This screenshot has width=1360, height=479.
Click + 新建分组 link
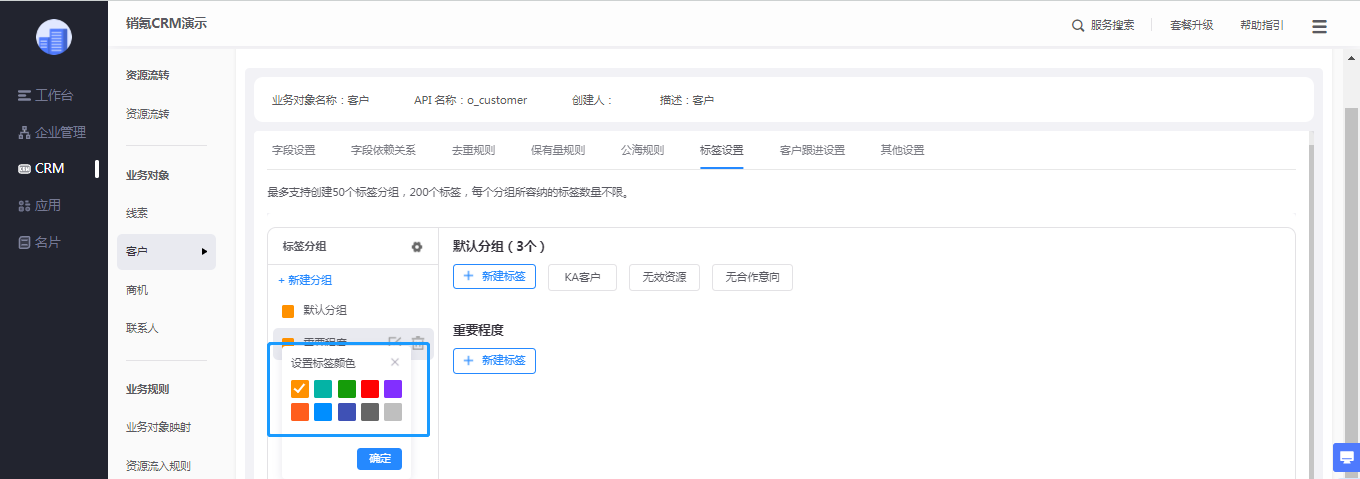click(x=305, y=280)
